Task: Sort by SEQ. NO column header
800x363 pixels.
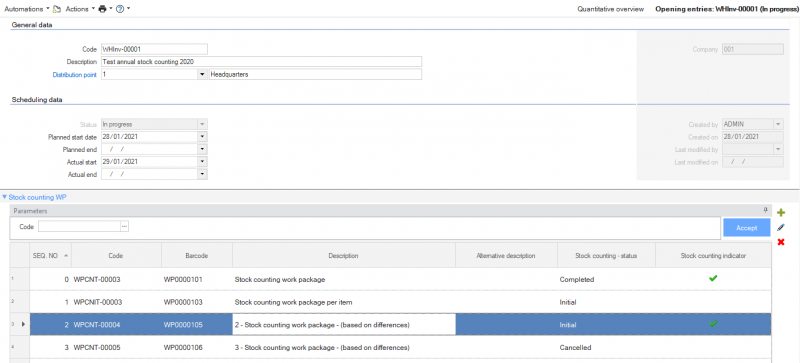Action: (50, 256)
